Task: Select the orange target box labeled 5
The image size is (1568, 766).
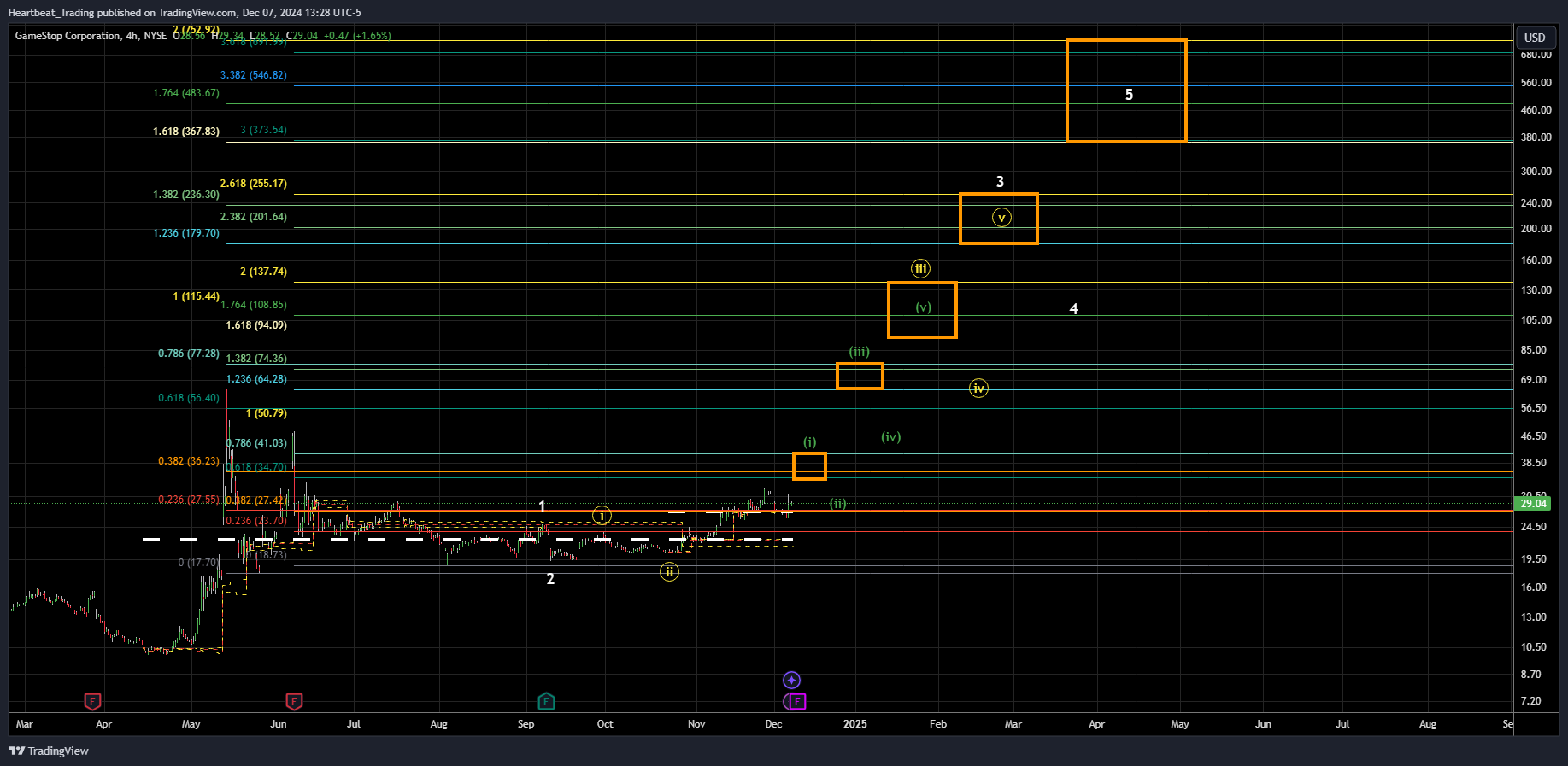Action: (x=1126, y=91)
